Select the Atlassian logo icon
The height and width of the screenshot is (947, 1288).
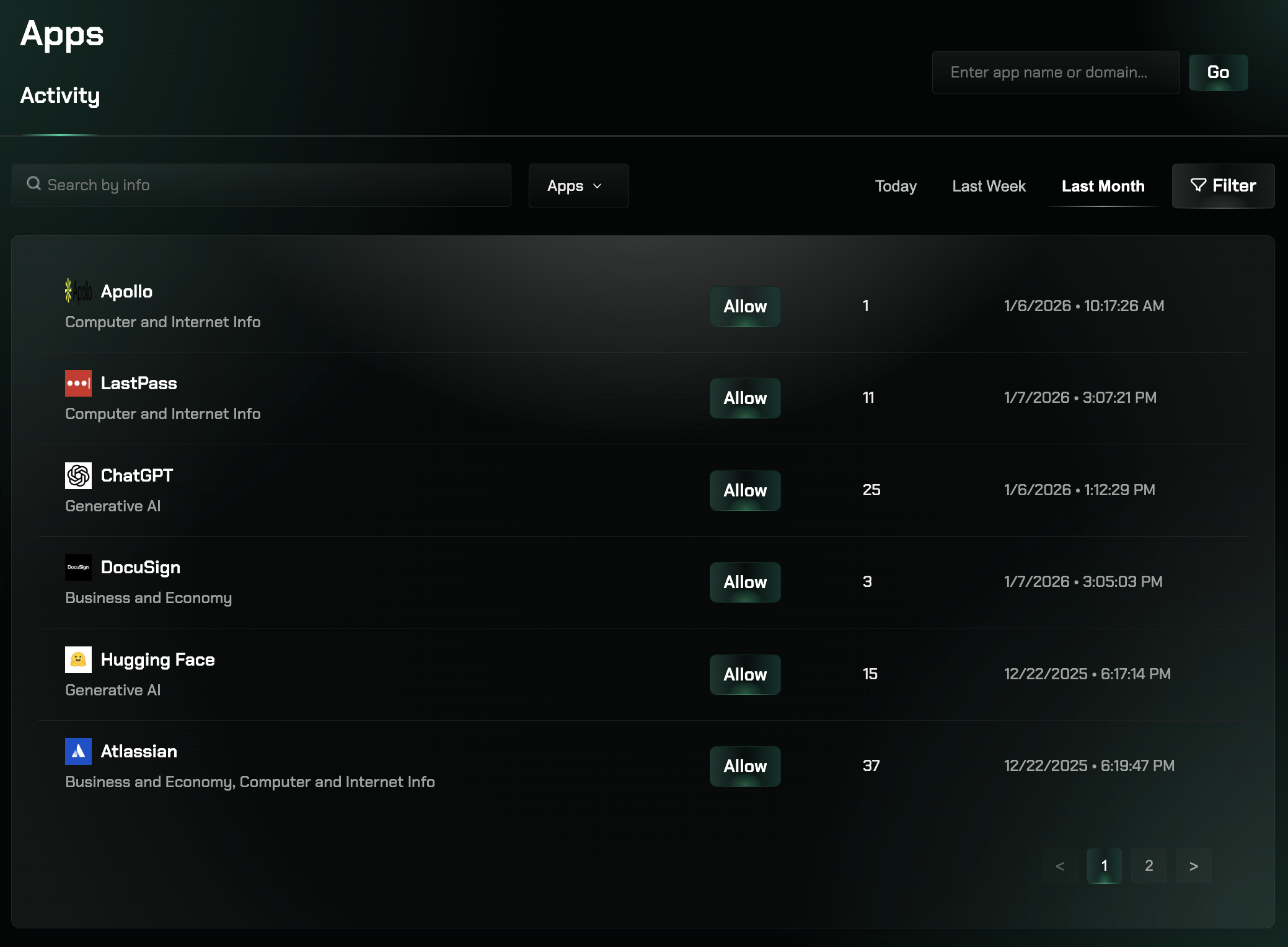point(78,751)
